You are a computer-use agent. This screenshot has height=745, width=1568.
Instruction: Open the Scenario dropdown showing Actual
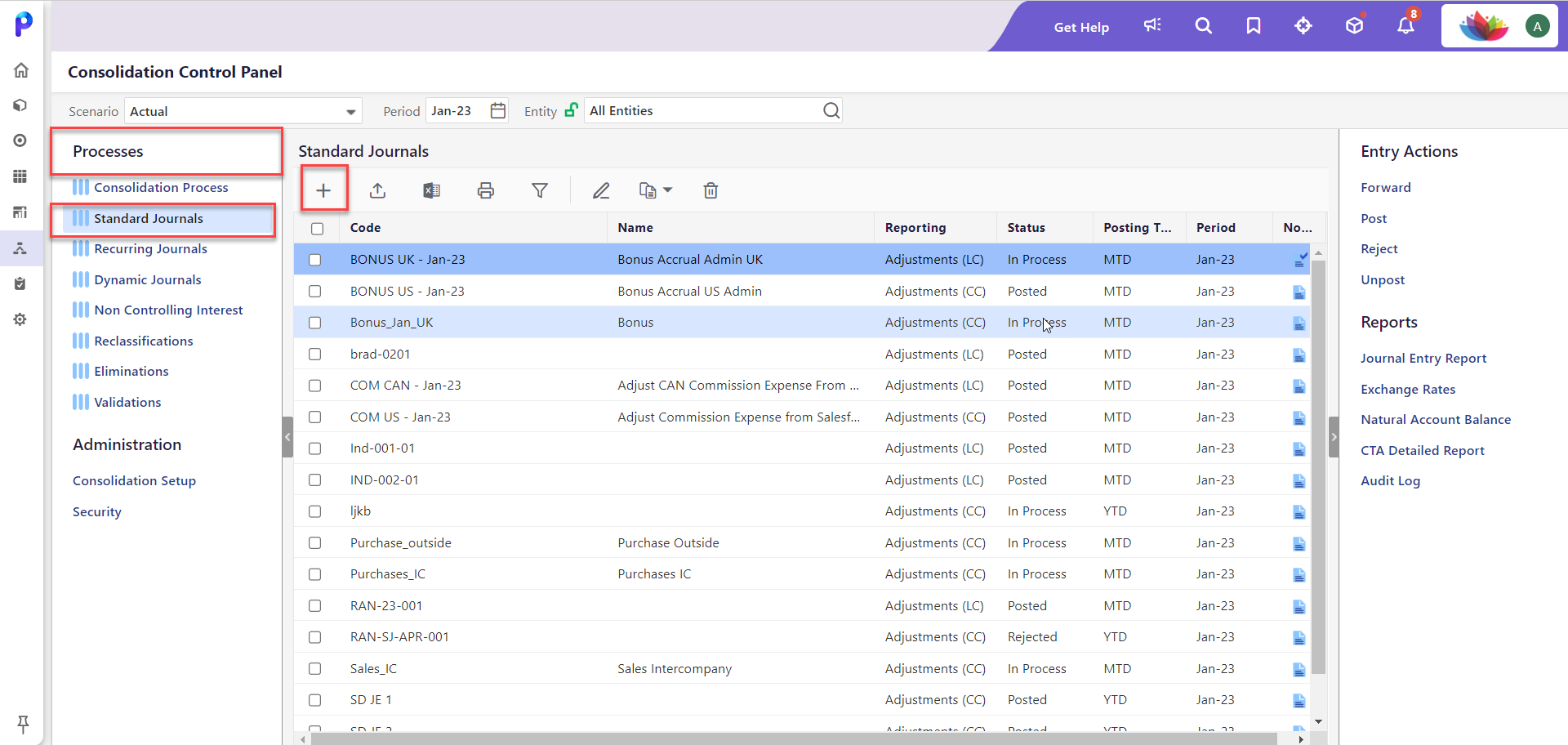click(243, 111)
